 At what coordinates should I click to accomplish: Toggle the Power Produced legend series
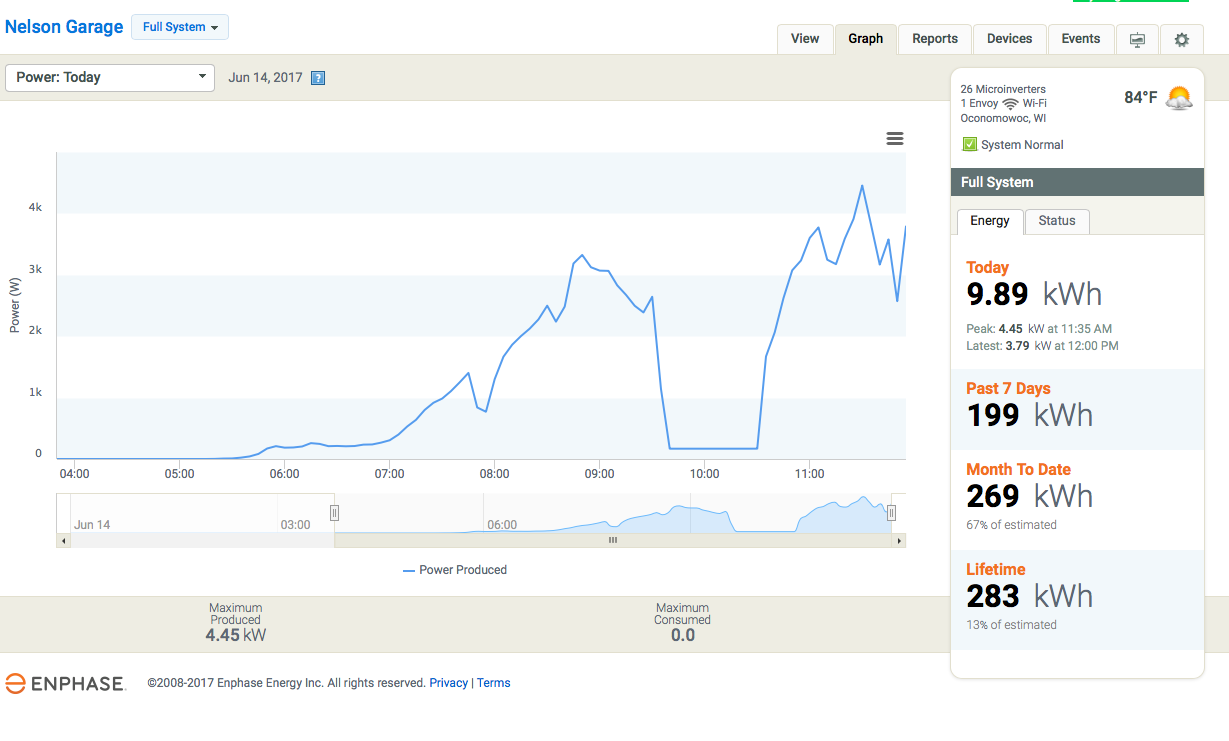tap(455, 570)
